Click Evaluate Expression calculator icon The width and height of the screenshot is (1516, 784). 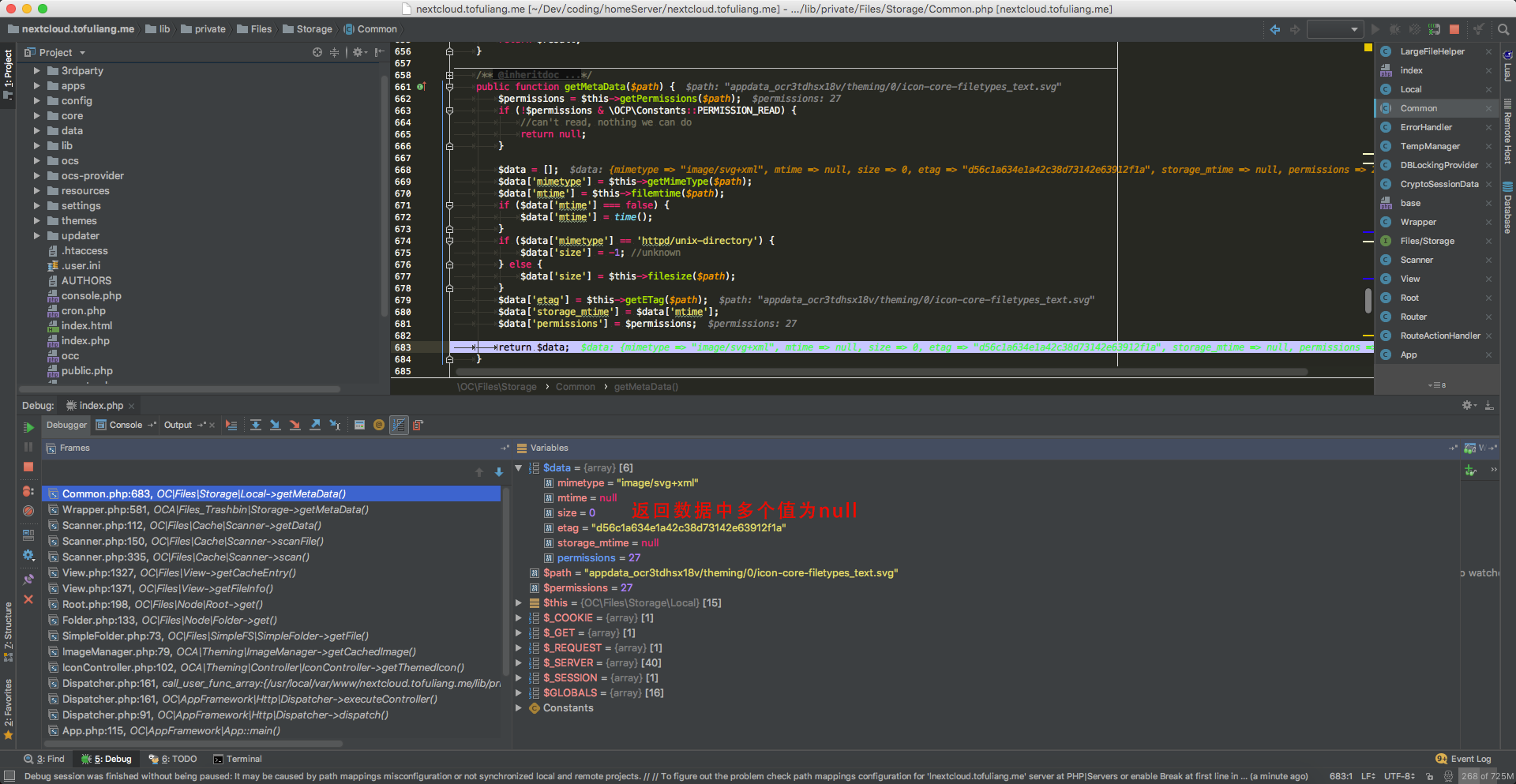359,426
